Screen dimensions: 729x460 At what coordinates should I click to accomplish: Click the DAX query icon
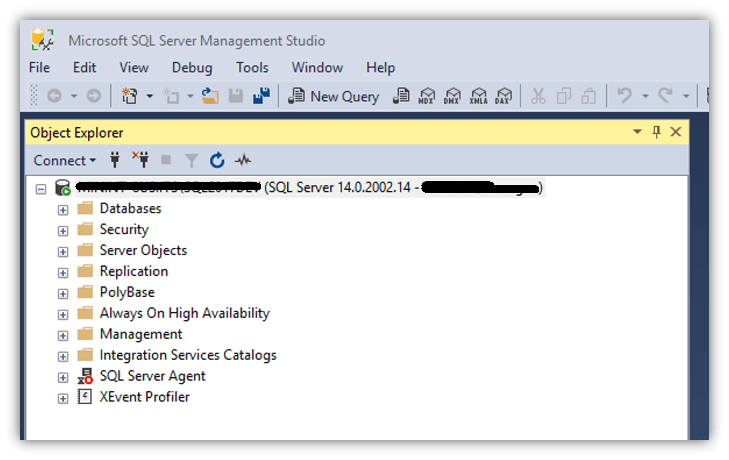point(503,96)
